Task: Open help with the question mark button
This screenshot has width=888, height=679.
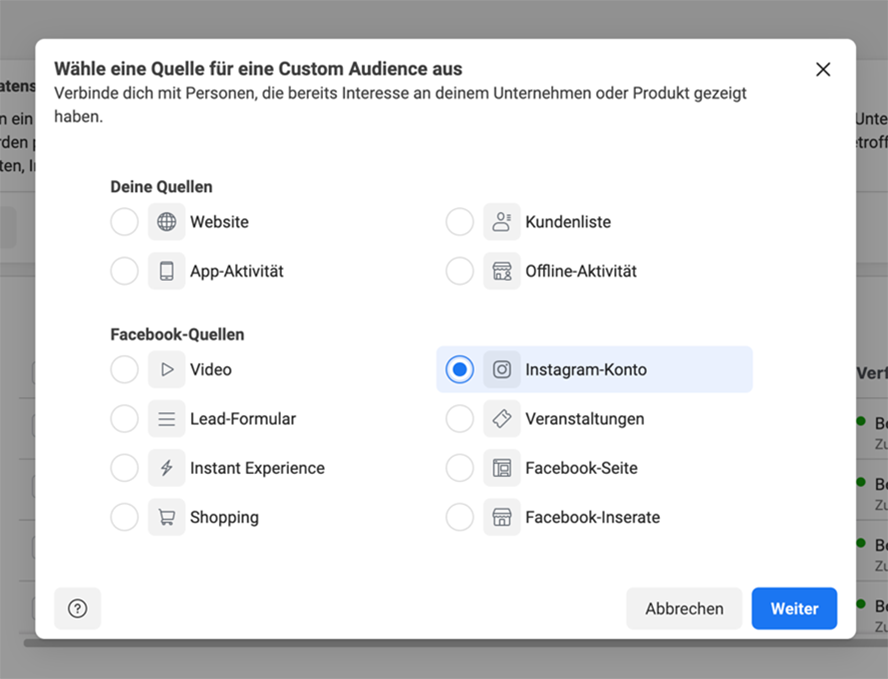Action: coord(78,609)
